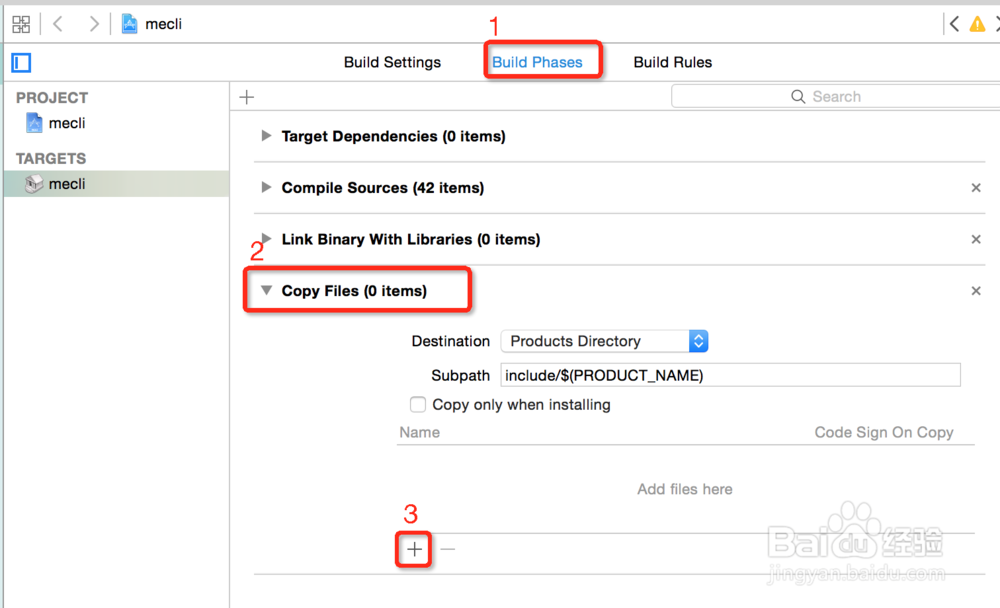Collapse the Copy Files section
The width and height of the screenshot is (1000, 608).
266,291
